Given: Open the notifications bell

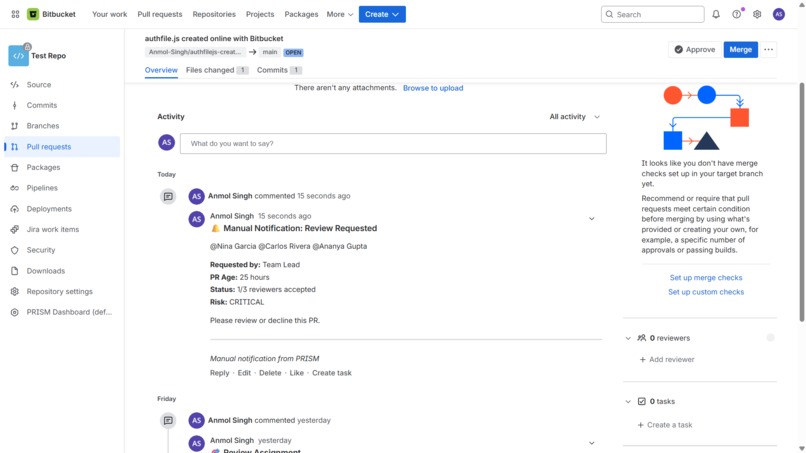Looking at the screenshot, I should click(716, 14).
